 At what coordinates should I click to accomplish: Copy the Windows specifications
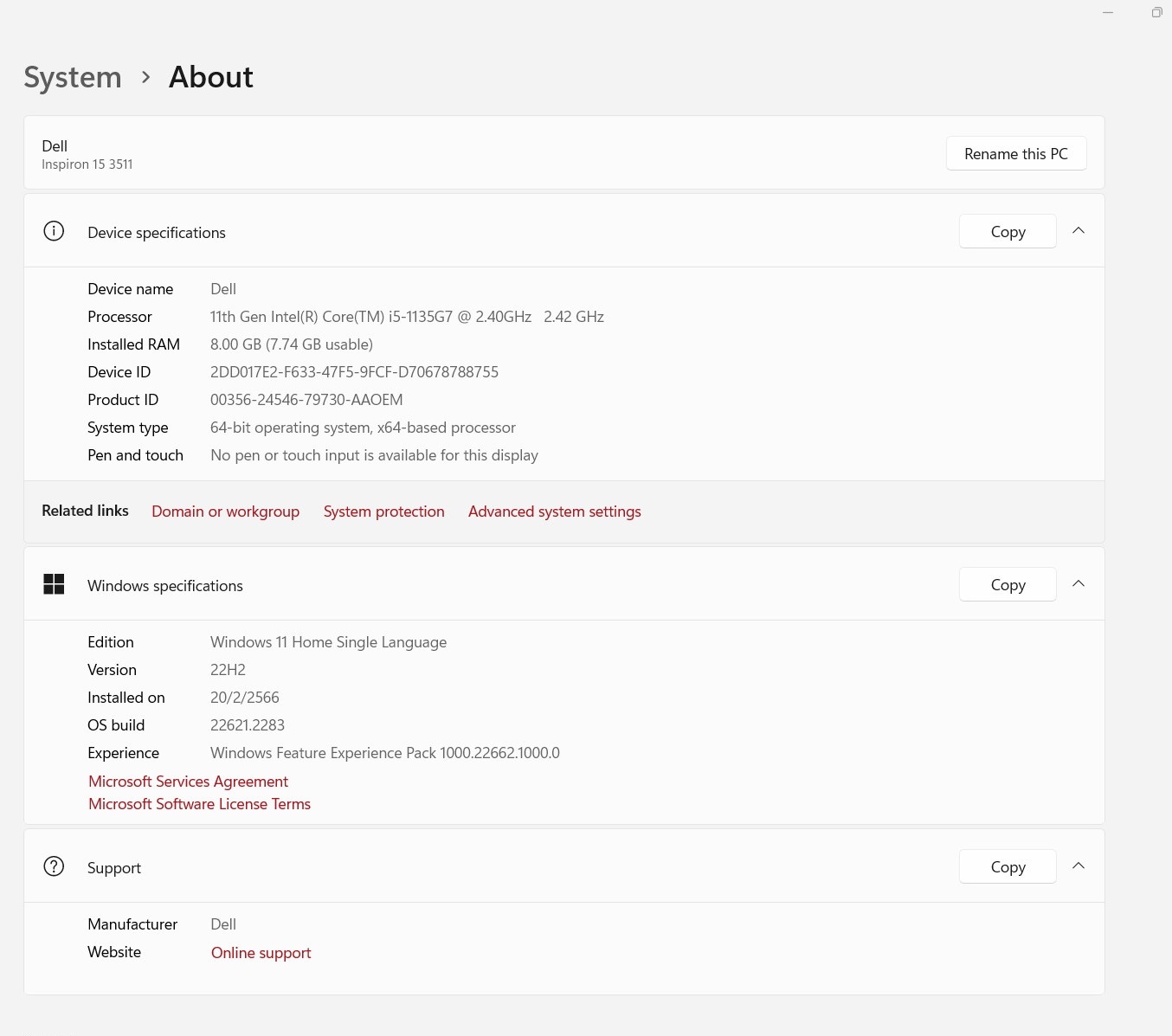click(1008, 585)
